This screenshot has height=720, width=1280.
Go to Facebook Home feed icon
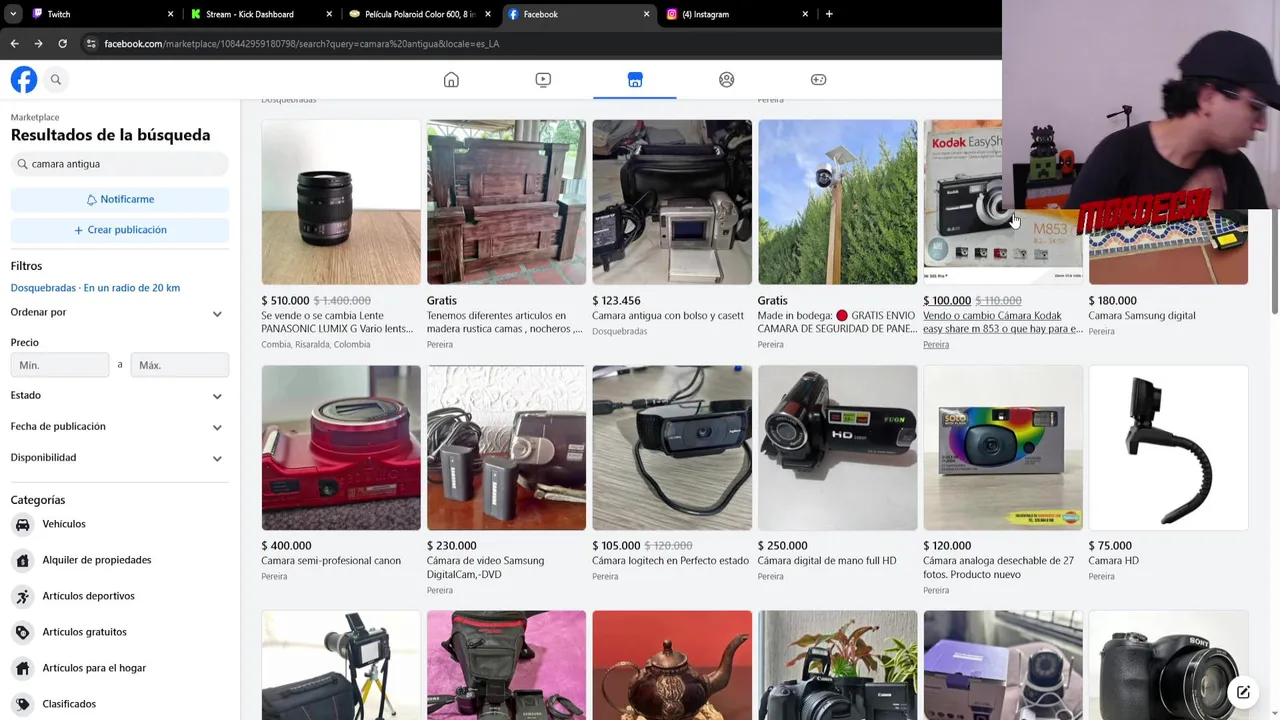pyautogui.click(x=451, y=80)
